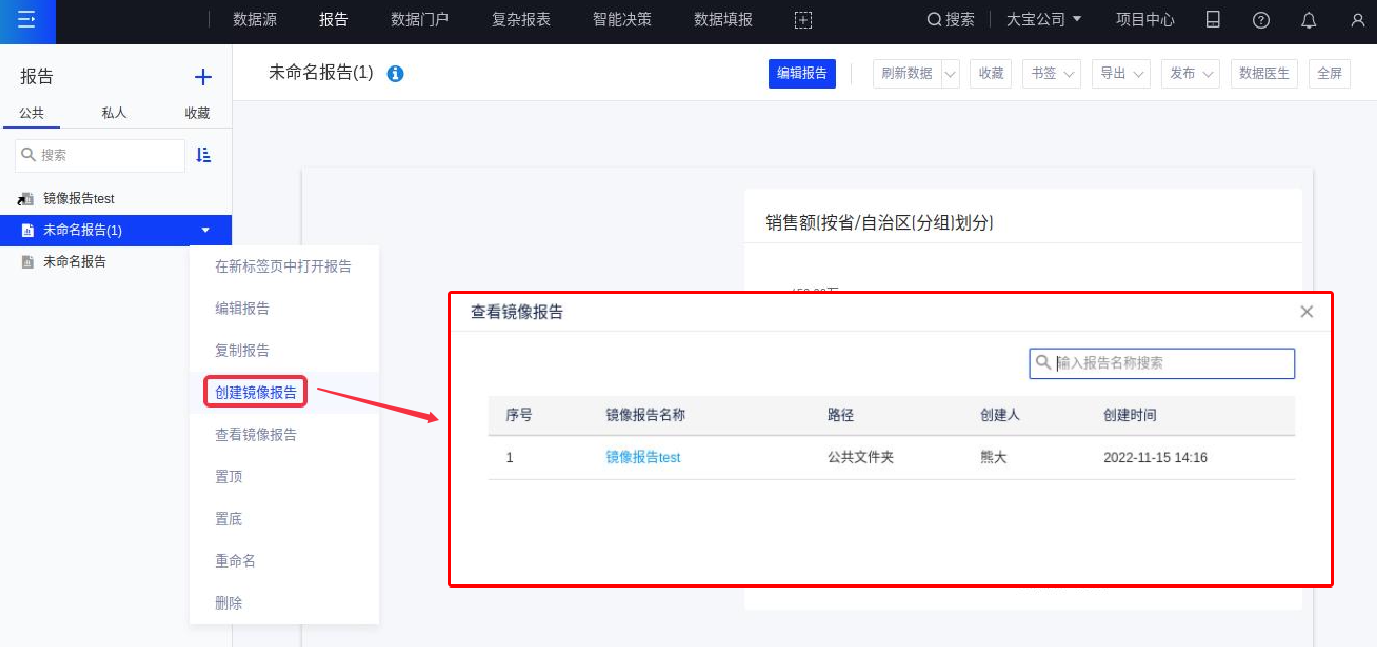Open the 刷新数据 dropdown arrow
This screenshot has width=1377, height=647.
coord(949,73)
